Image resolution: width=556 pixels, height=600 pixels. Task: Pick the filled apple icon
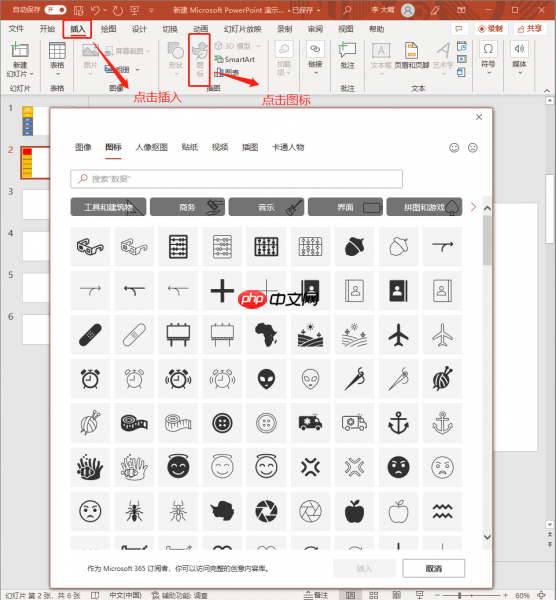click(354, 511)
